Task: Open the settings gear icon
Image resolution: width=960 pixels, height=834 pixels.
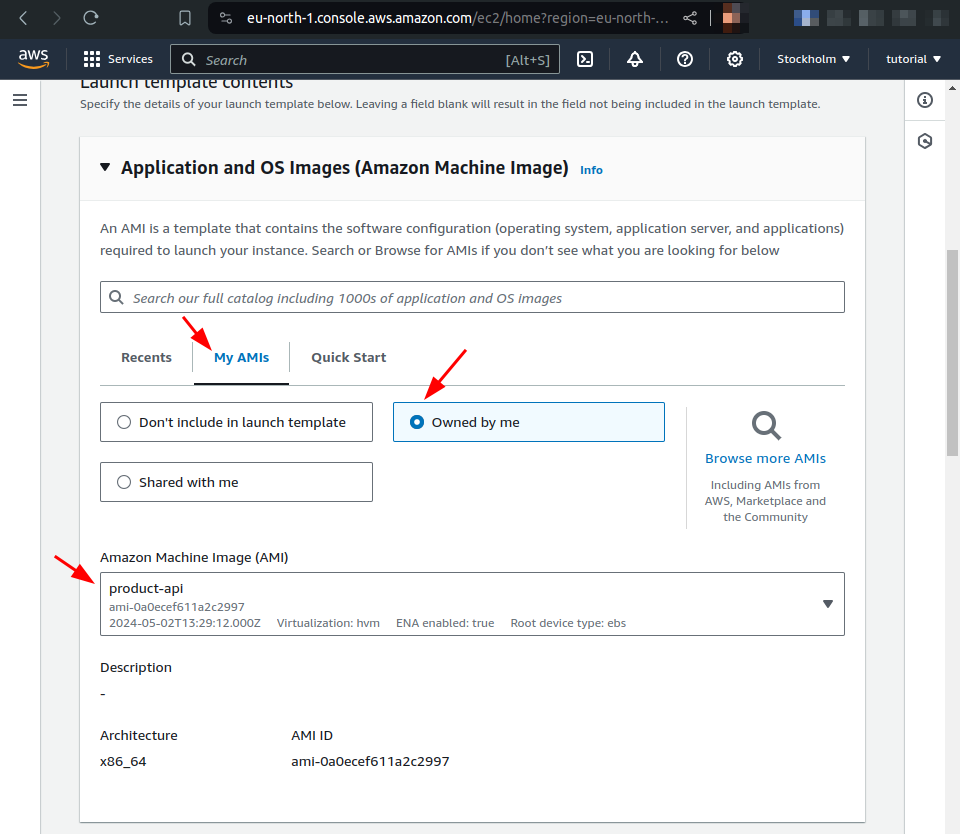Action: pyautogui.click(x=735, y=59)
